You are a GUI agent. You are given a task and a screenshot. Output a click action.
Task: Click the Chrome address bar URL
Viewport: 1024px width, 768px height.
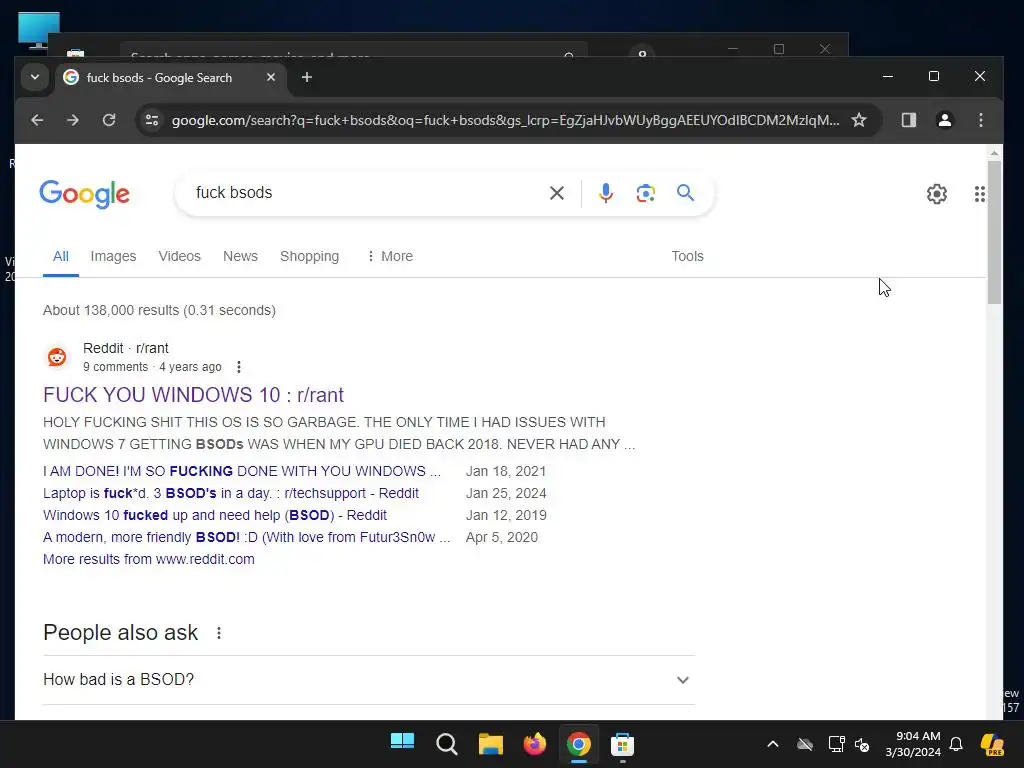505,120
